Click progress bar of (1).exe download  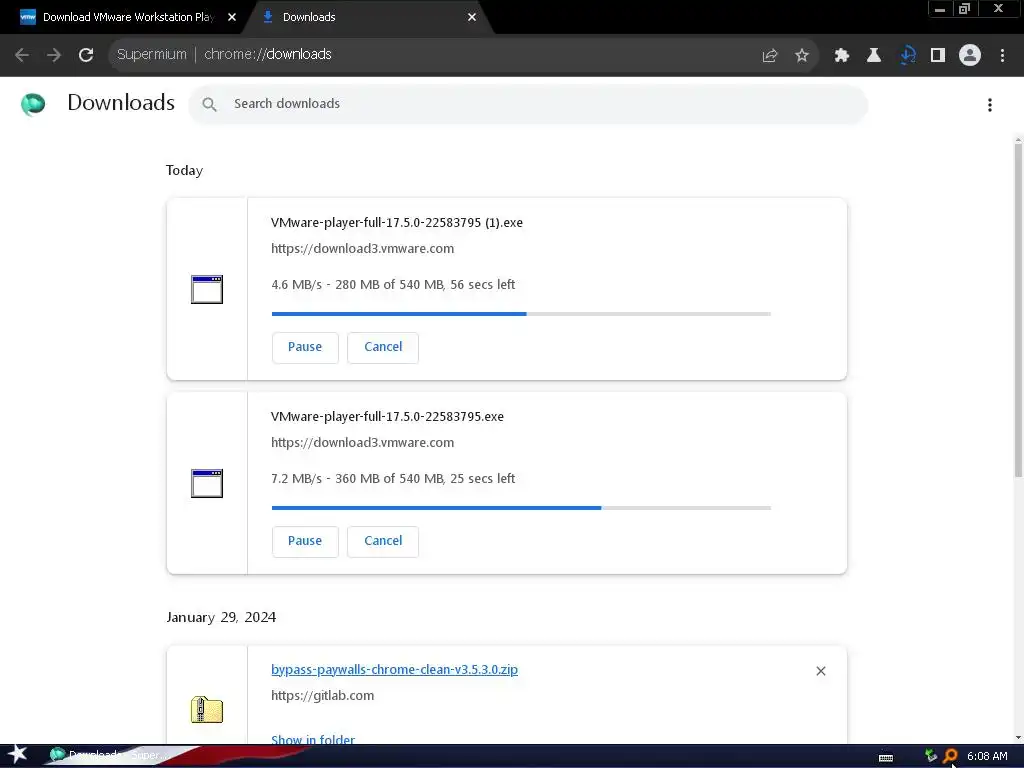pyautogui.click(x=521, y=314)
